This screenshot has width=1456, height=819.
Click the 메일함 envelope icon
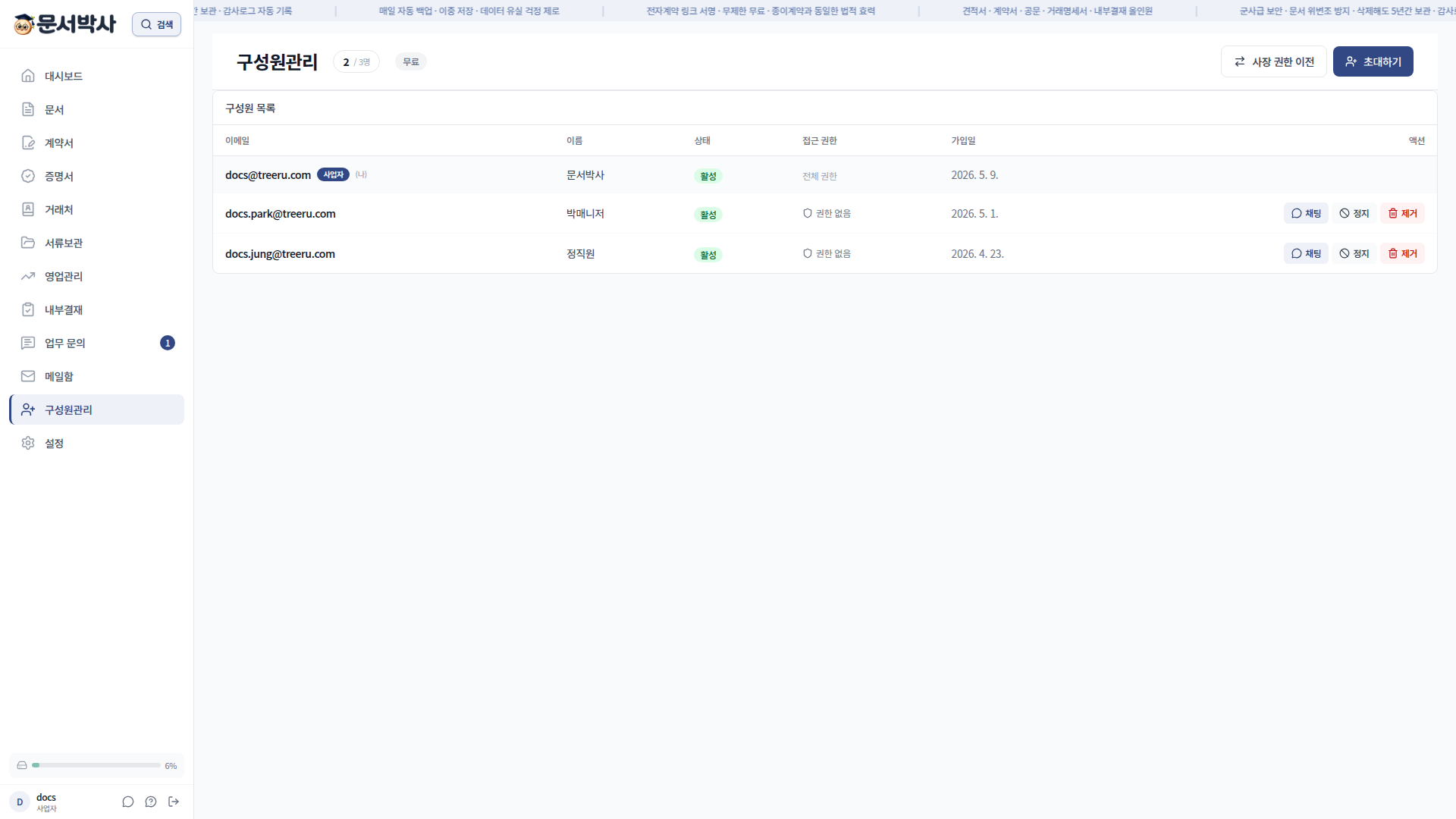(x=28, y=376)
